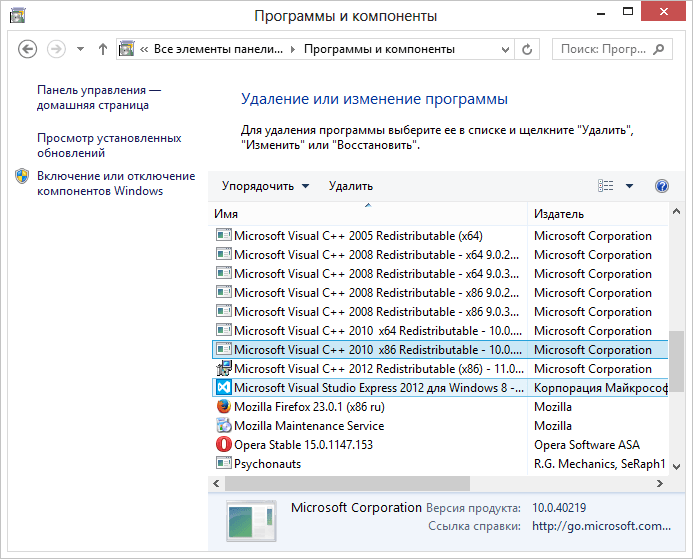Open help with the question mark icon

click(662, 186)
